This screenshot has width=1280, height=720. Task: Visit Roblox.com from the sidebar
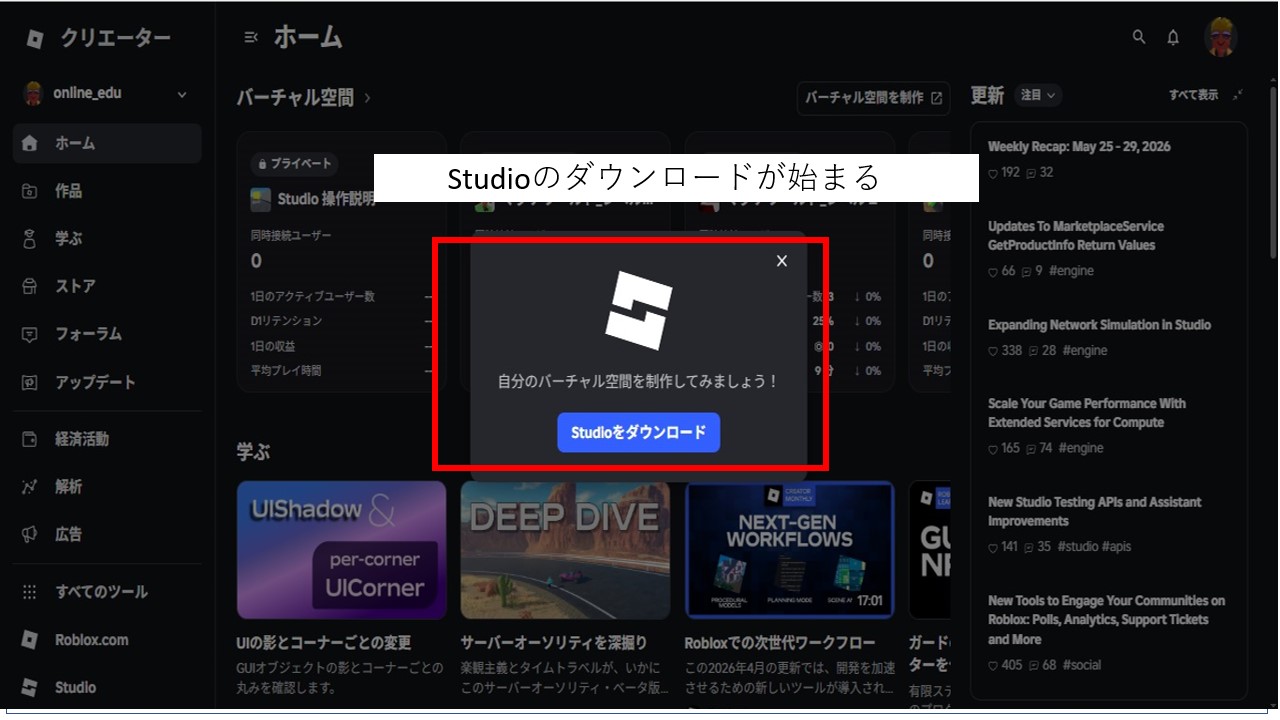click(x=107, y=640)
